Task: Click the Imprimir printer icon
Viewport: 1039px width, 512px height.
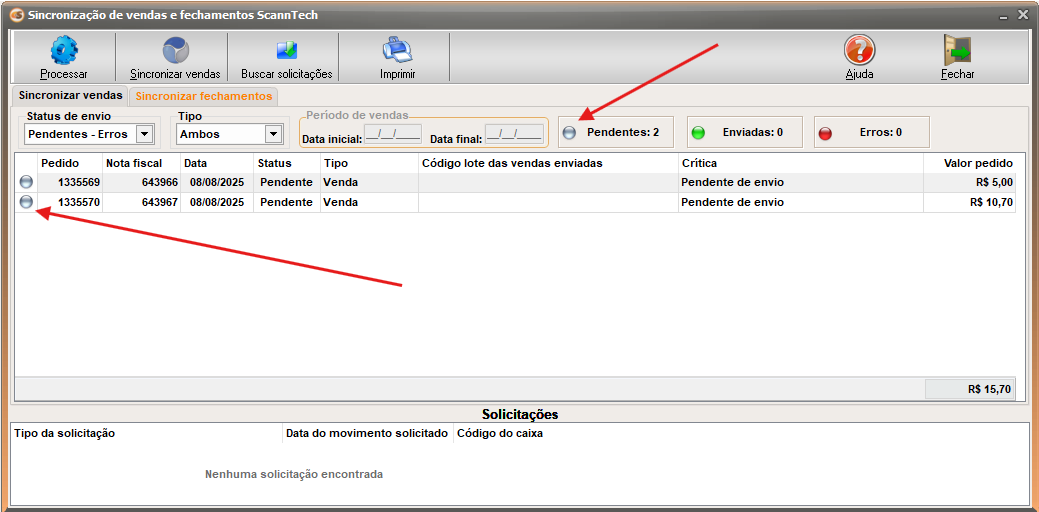Action: click(397, 50)
